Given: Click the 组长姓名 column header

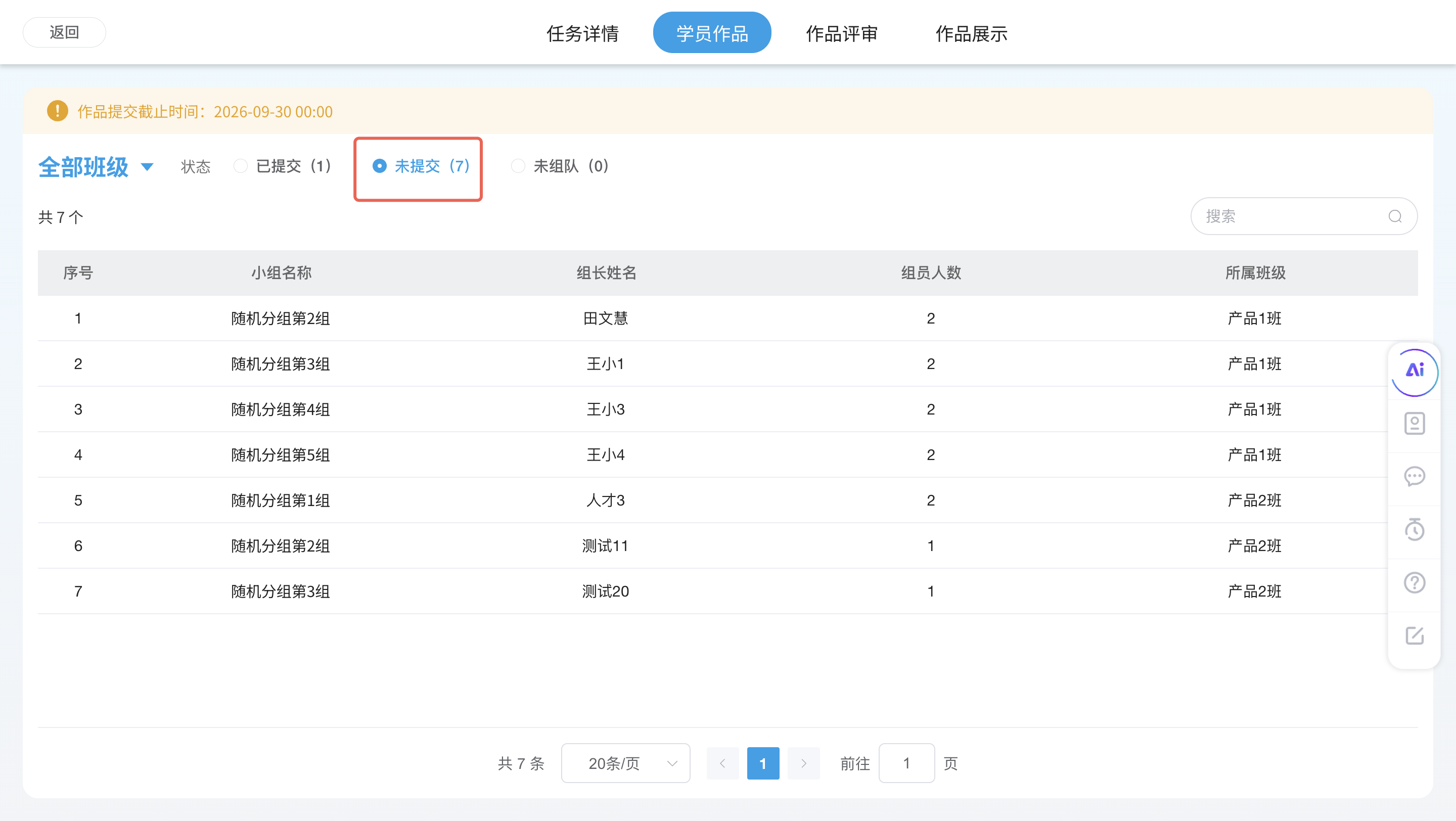Looking at the screenshot, I should pyautogui.click(x=607, y=273).
